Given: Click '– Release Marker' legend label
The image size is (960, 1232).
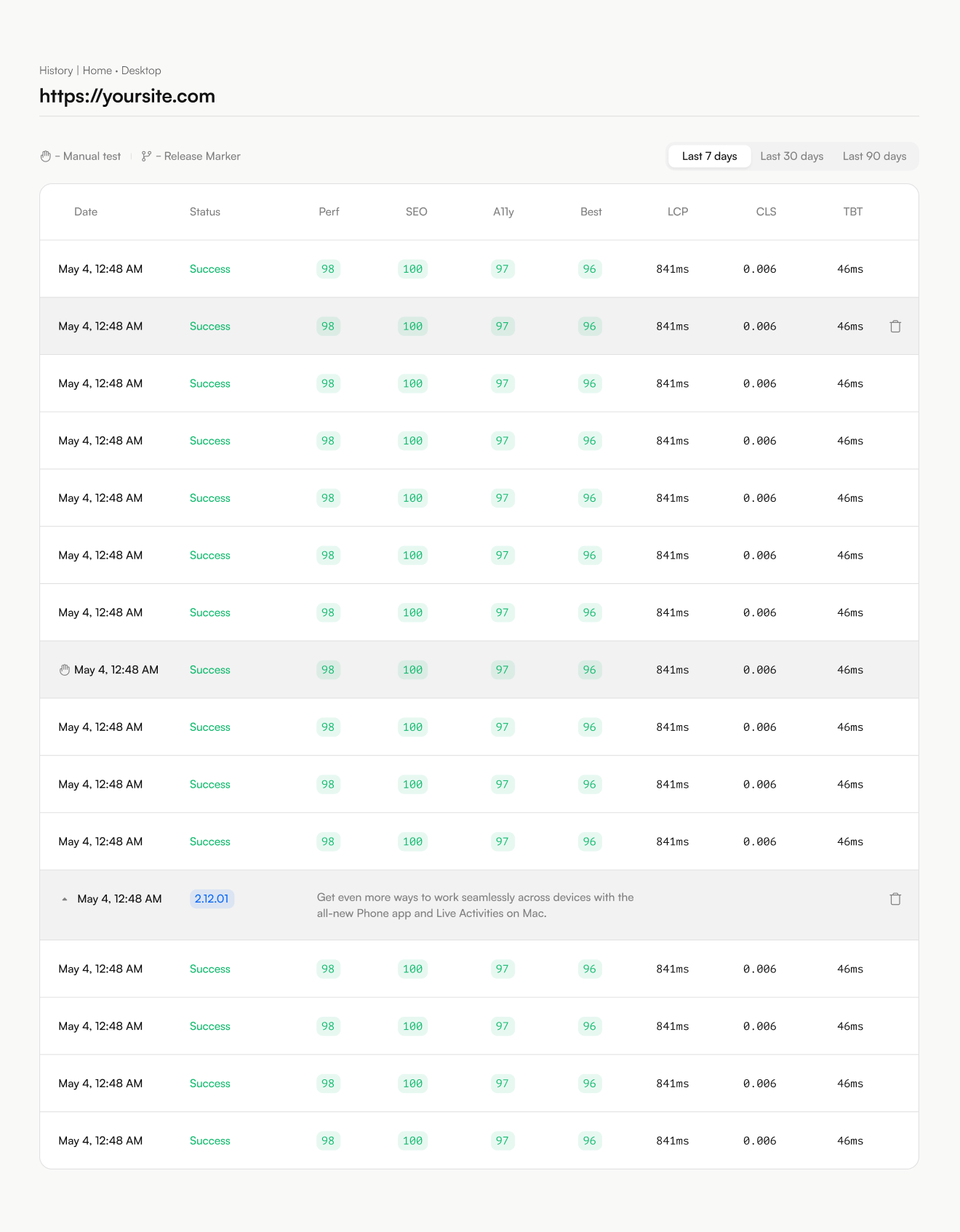Looking at the screenshot, I should 198,156.
